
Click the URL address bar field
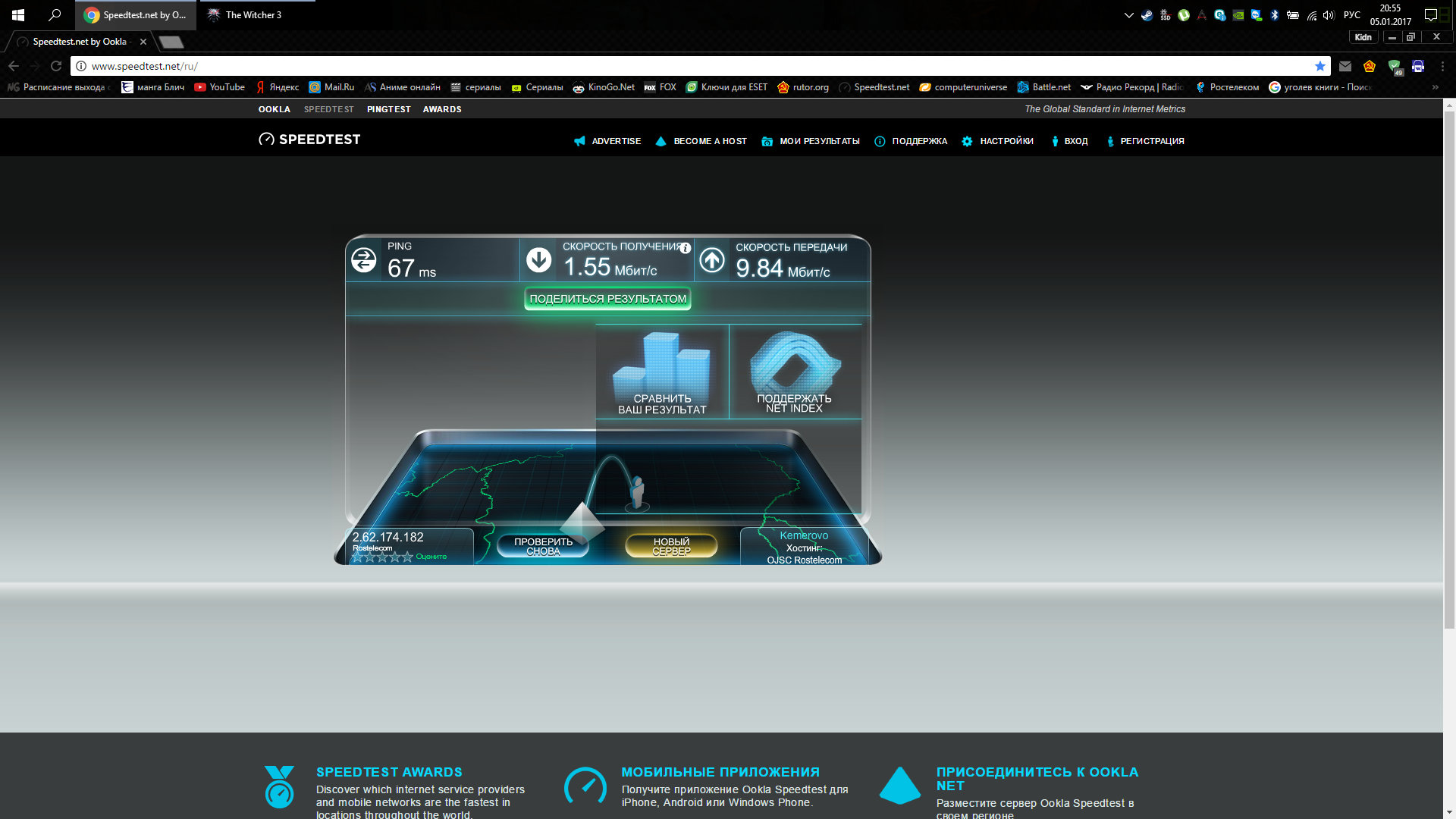(682, 66)
